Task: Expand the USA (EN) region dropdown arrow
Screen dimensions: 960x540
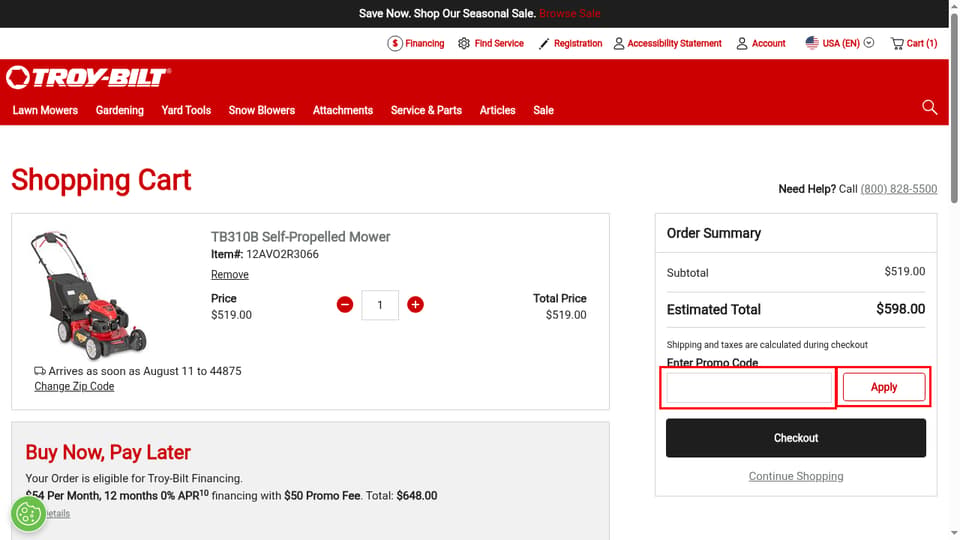Action: [x=869, y=43]
